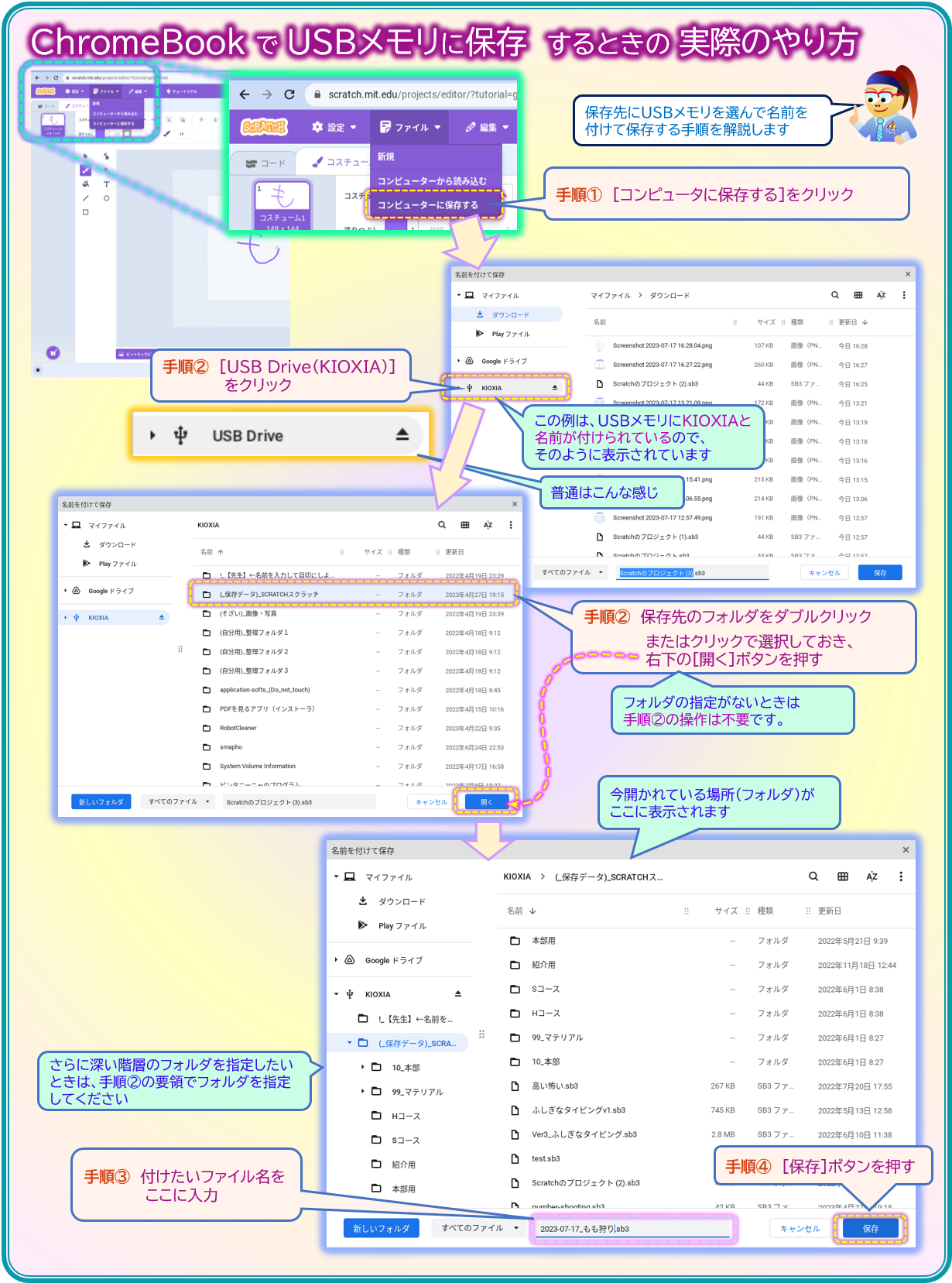
Task: Click the AZ sort icon in the Downloads dialog
Action: pyautogui.click(x=881, y=295)
